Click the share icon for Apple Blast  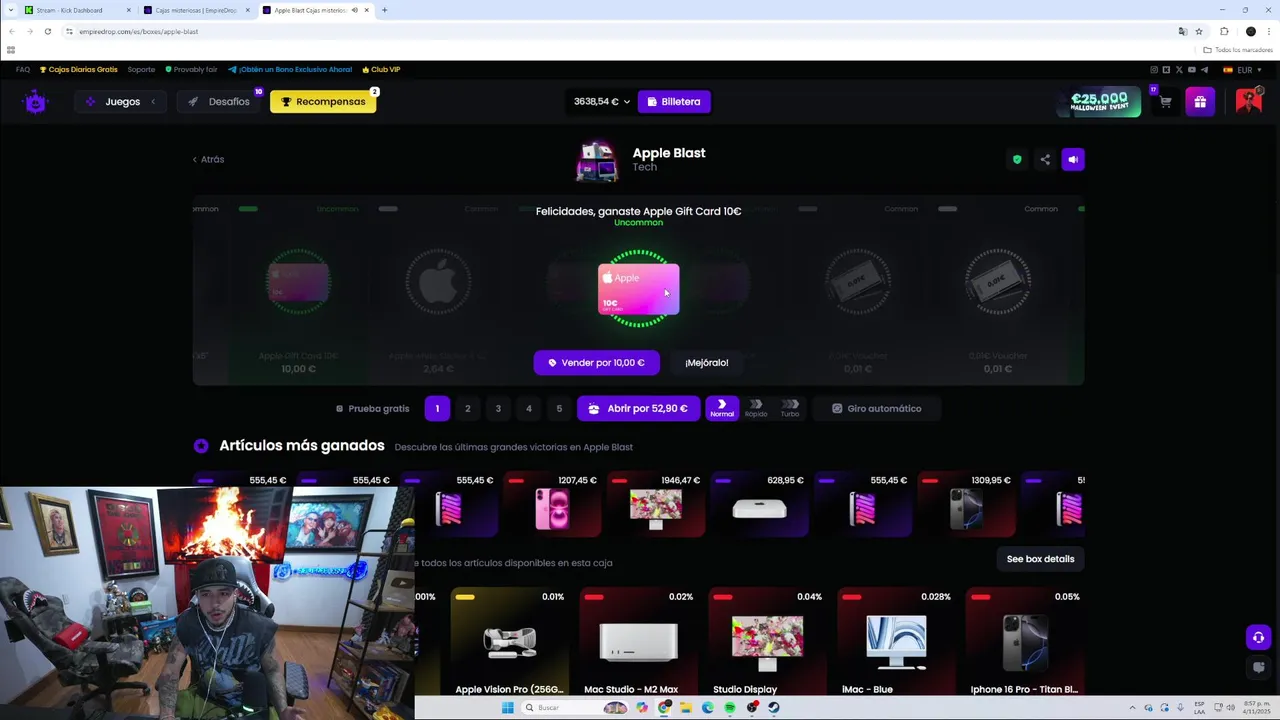coord(1045,159)
